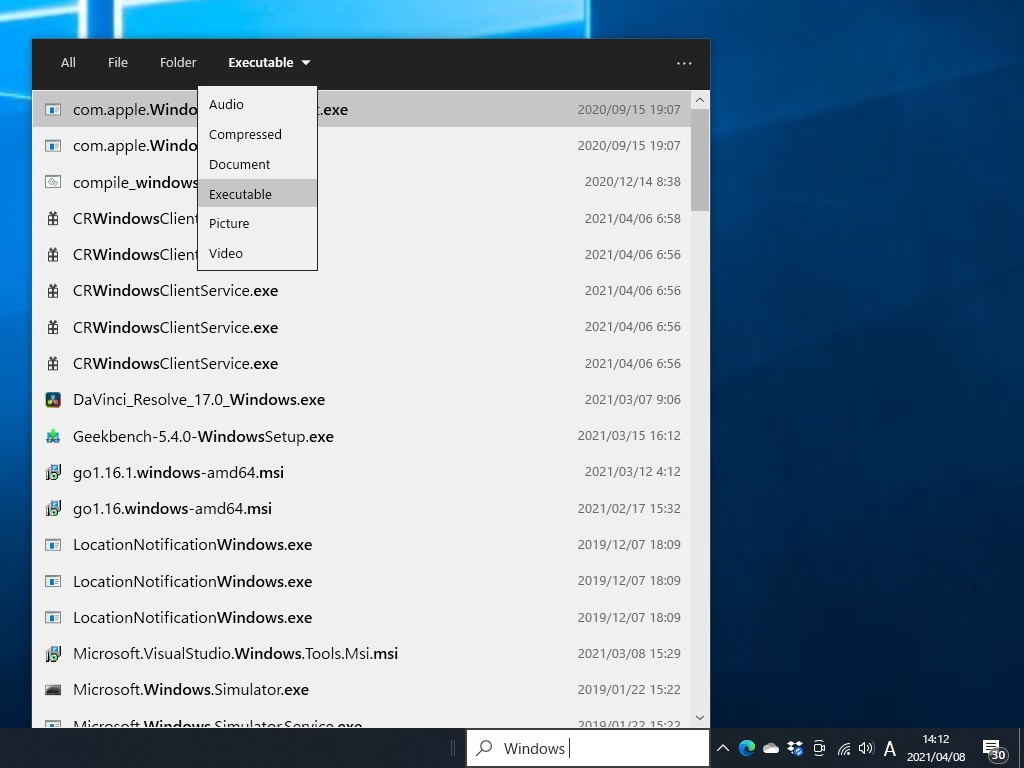Click the Geekbench setup file icon
Image resolution: width=1024 pixels, height=768 pixels.
[53, 436]
